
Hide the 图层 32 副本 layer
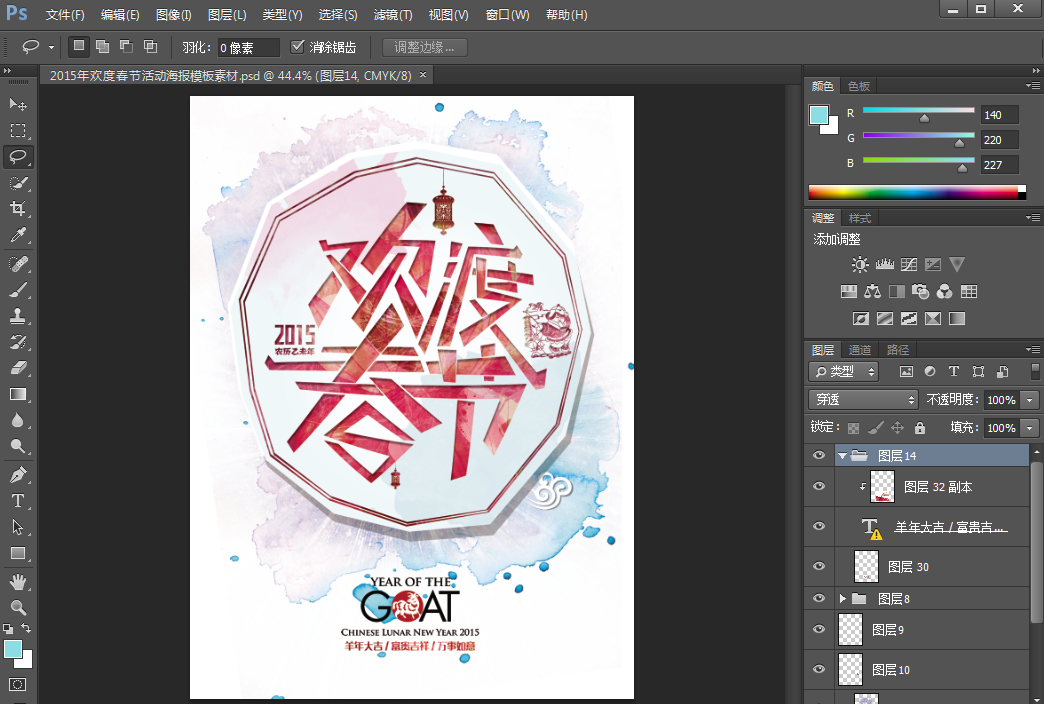click(x=819, y=486)
